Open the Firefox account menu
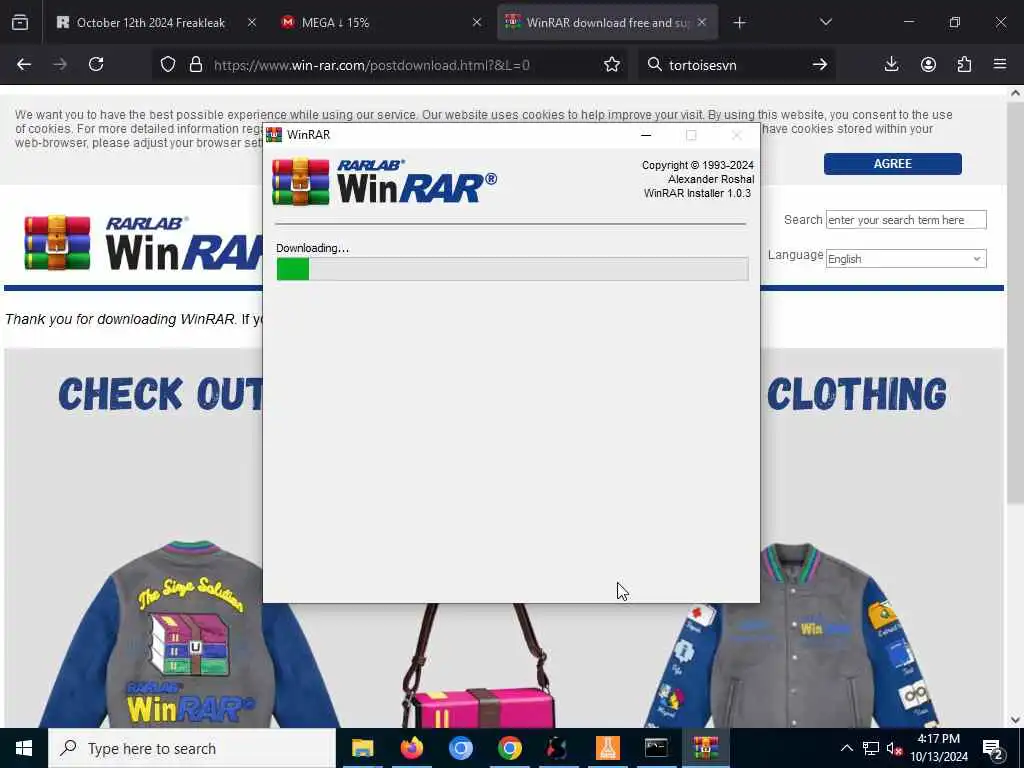This screenshot has width=1024, height=768. [928, 64]
